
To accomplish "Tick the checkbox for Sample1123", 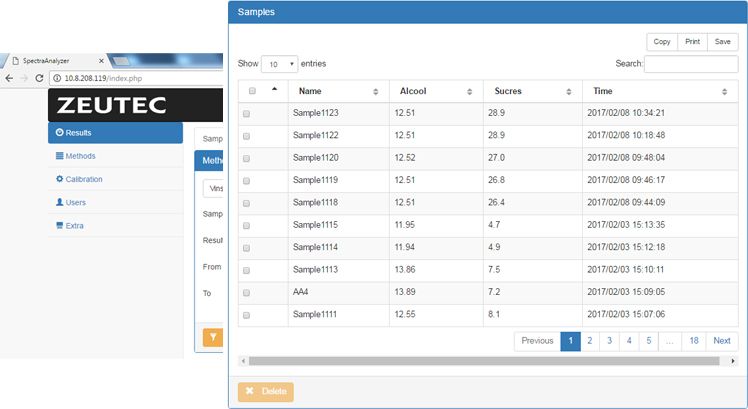I will [247, 113].
